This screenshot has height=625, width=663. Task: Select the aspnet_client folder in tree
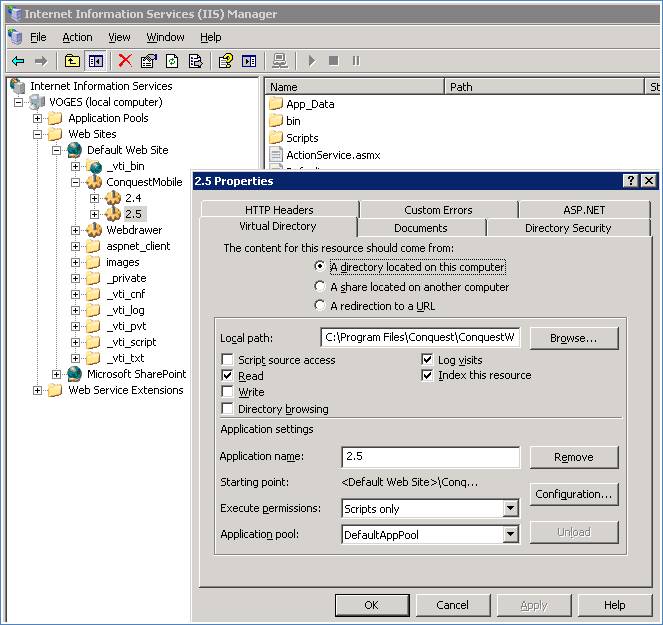[138, 246]
